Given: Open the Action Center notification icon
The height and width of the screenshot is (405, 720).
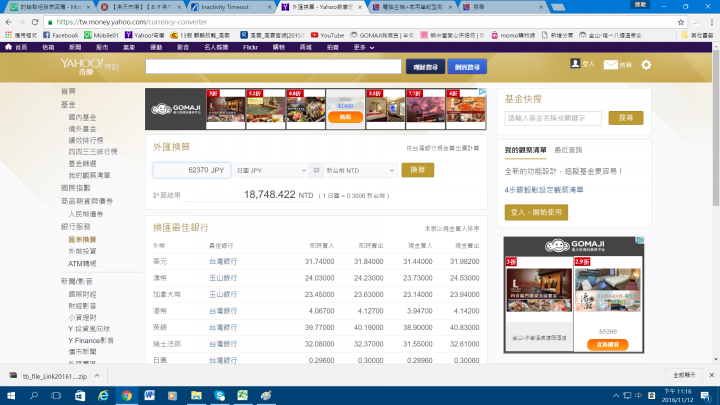Looking at the screenshot, I should point(706,395).
